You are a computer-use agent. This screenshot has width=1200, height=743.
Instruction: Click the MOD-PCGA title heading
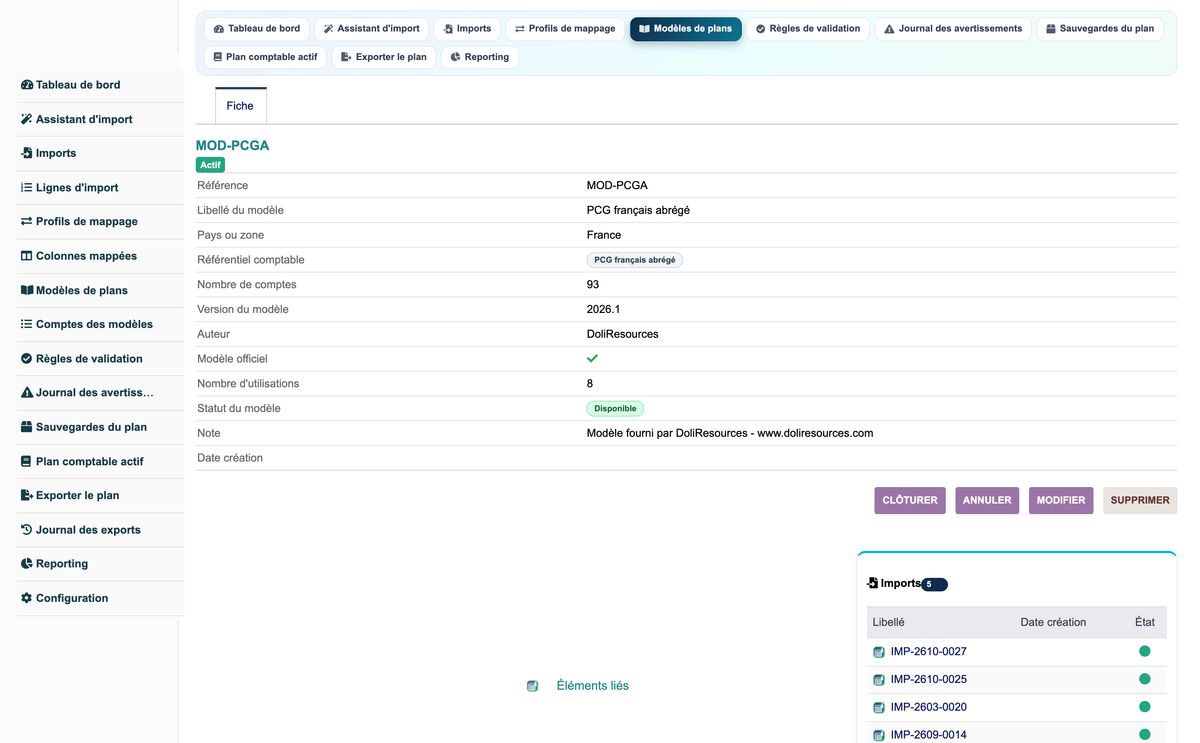(x=232, y=145)
